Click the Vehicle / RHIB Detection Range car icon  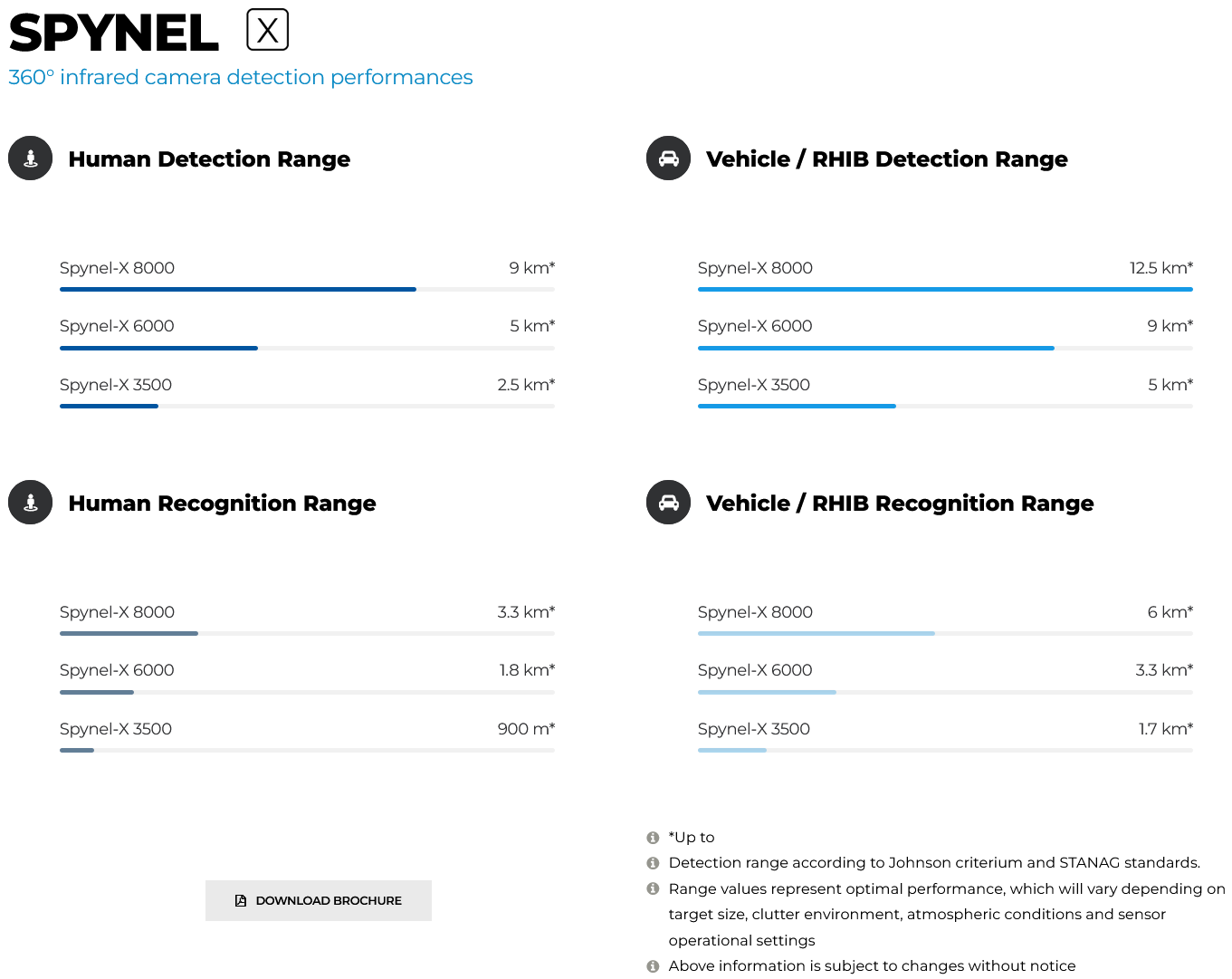[x=669, y=158]
